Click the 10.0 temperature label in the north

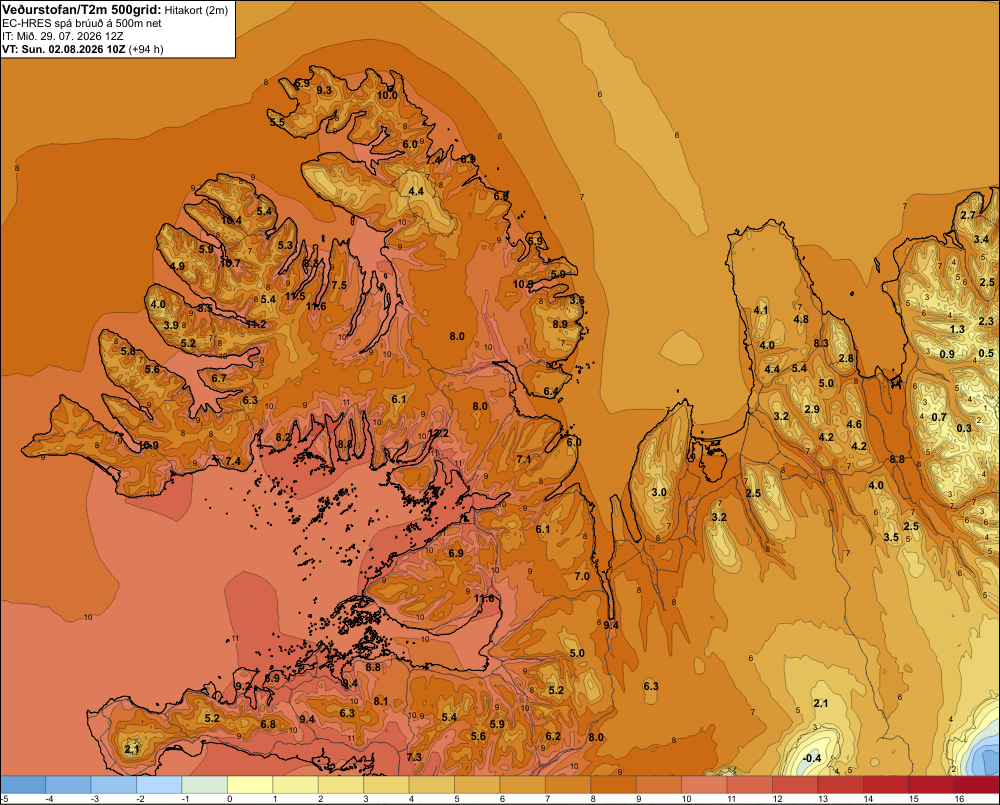click(x=387, y=95)
